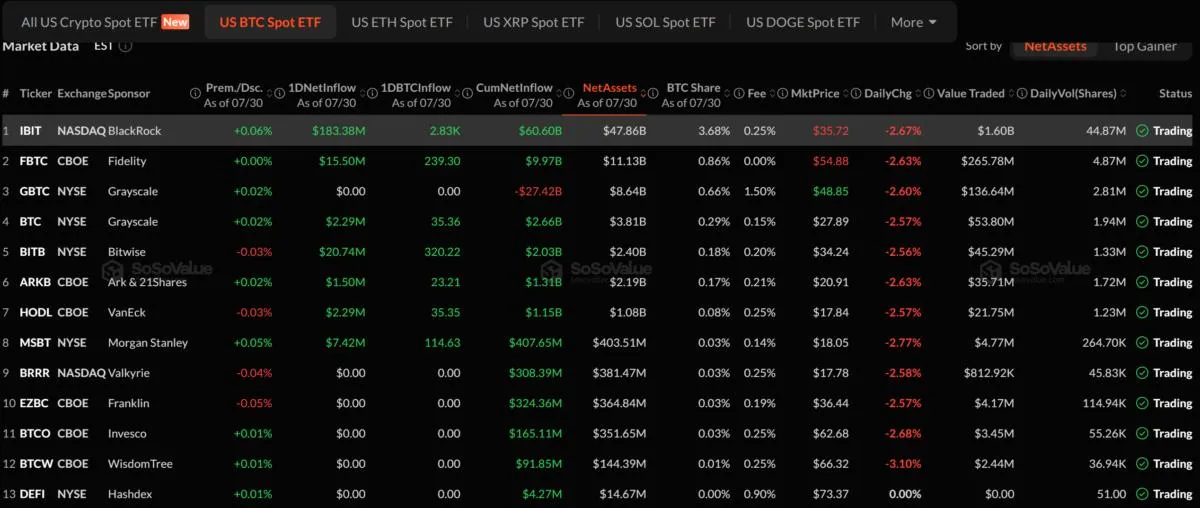This screenshot has height=508, width=1200.
Task: Click sponsor name WisdomTree
Action: pyautogui.click(x=140, y=464)
